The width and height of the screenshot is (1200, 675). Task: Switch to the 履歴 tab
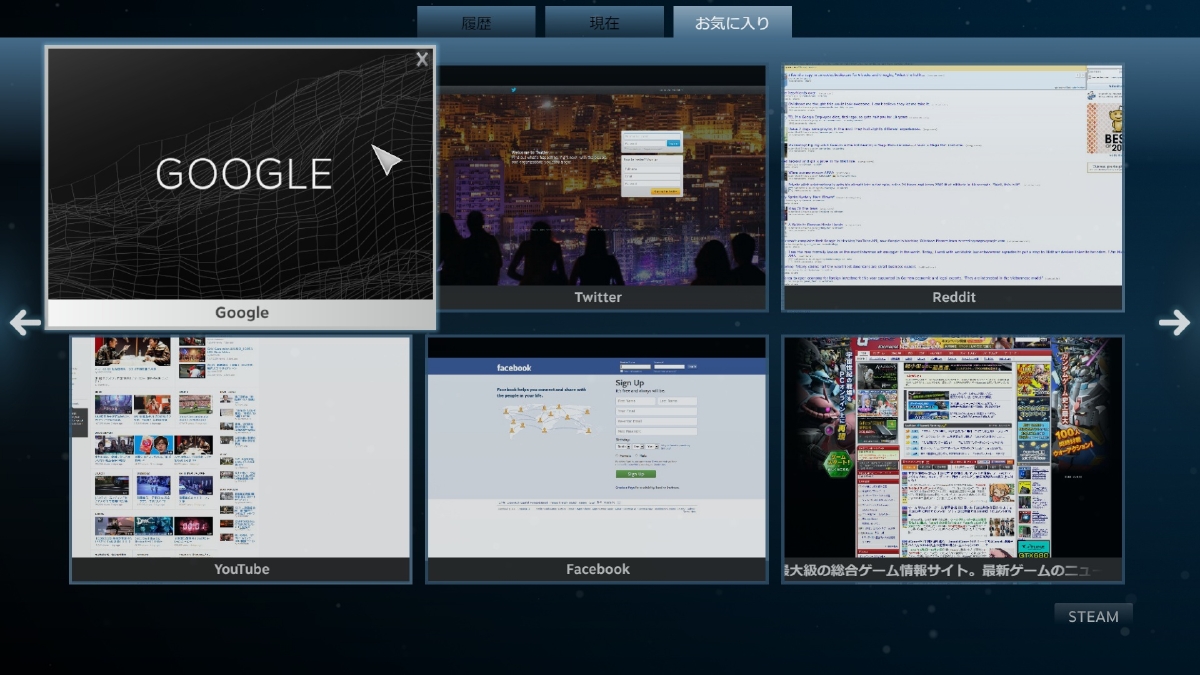click(x=476, y=23)
